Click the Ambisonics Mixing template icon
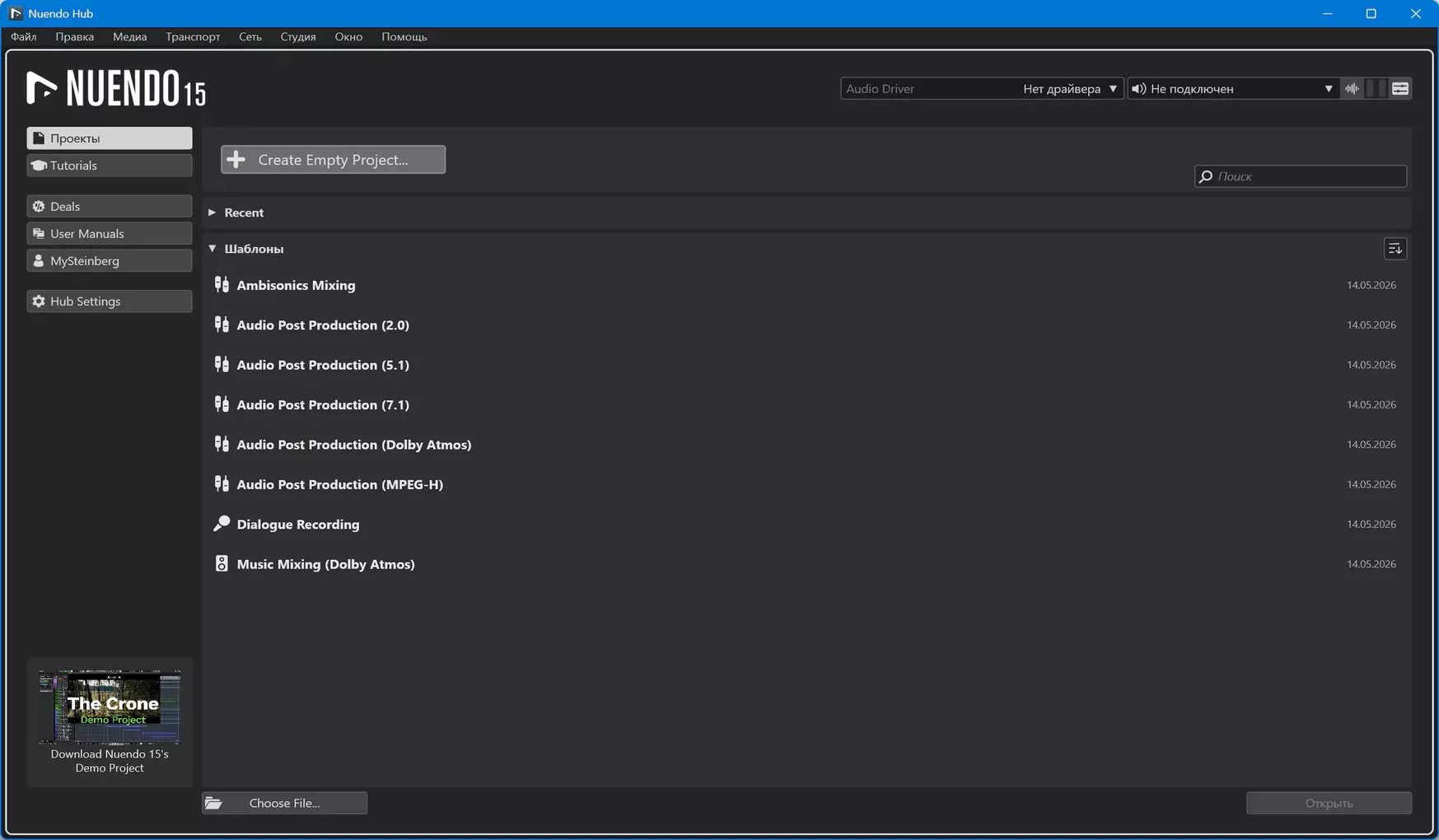 tap(222, 285)
